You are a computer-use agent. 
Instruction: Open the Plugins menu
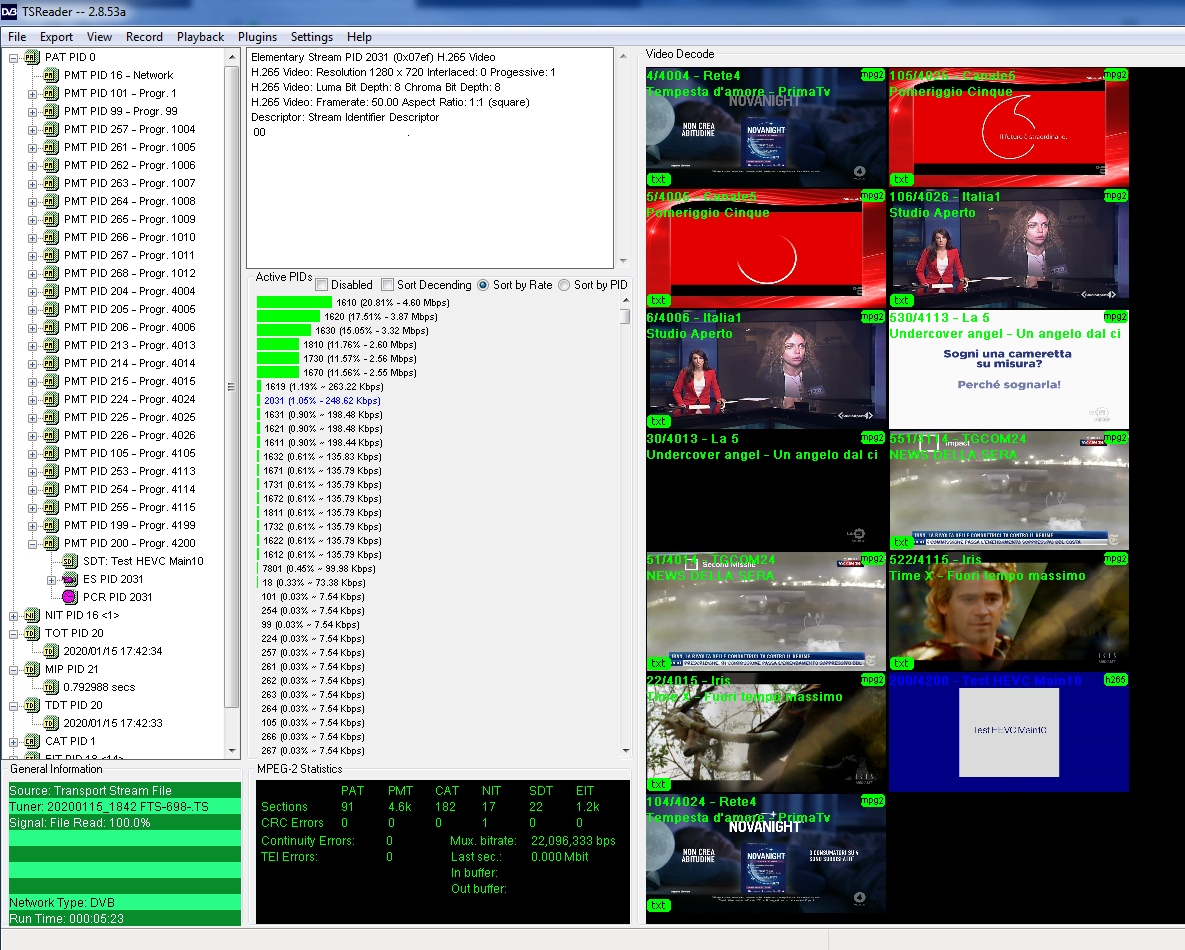tap(257, 37)
